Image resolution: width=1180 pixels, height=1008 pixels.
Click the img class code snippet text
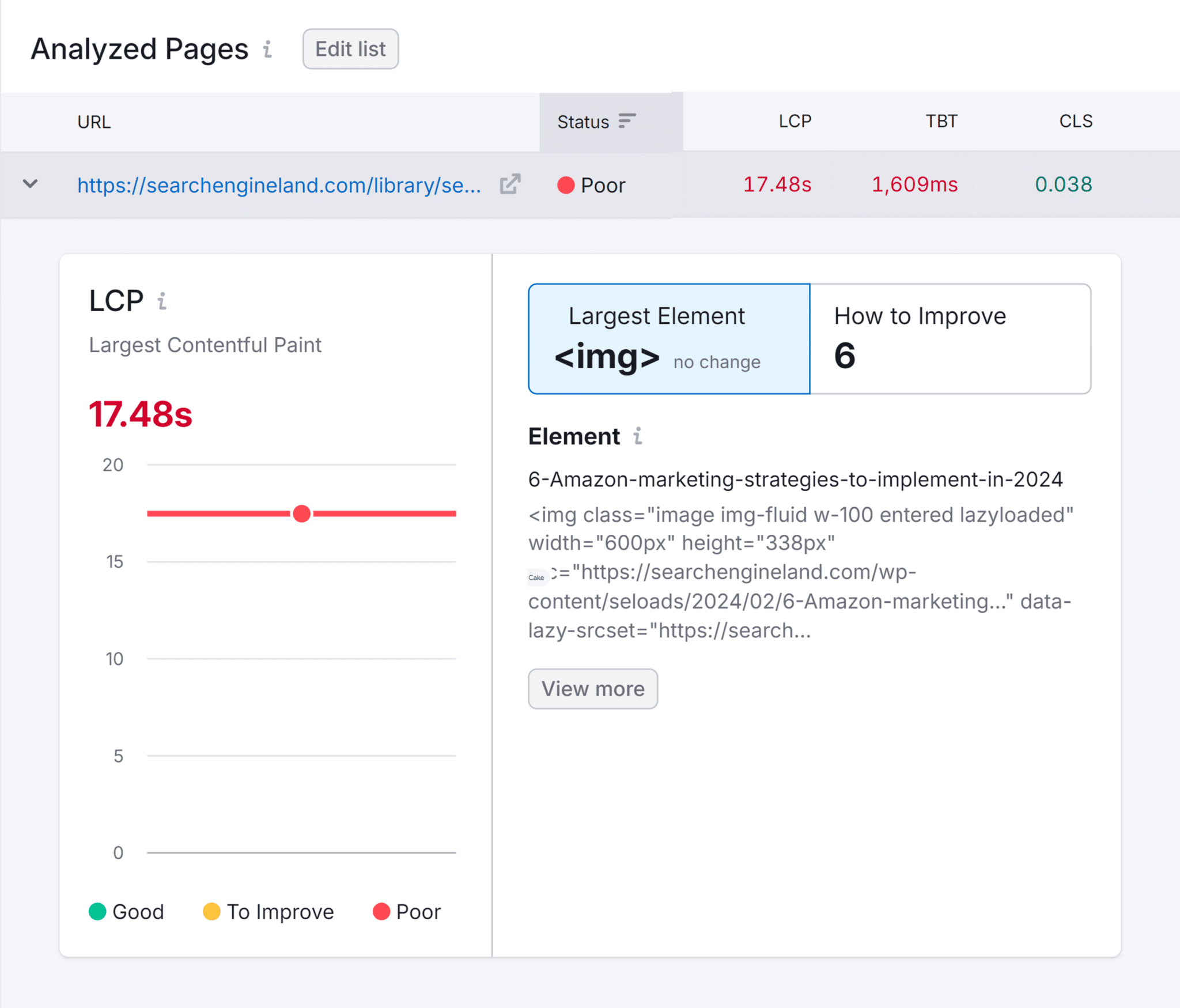(801, 572)
